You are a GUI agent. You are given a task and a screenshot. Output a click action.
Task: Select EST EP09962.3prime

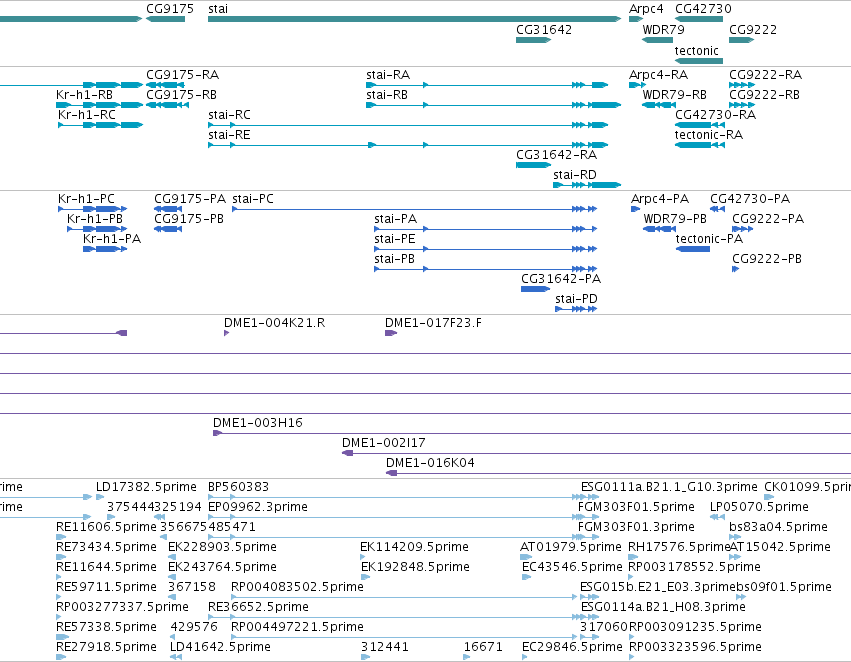[404, 517]
